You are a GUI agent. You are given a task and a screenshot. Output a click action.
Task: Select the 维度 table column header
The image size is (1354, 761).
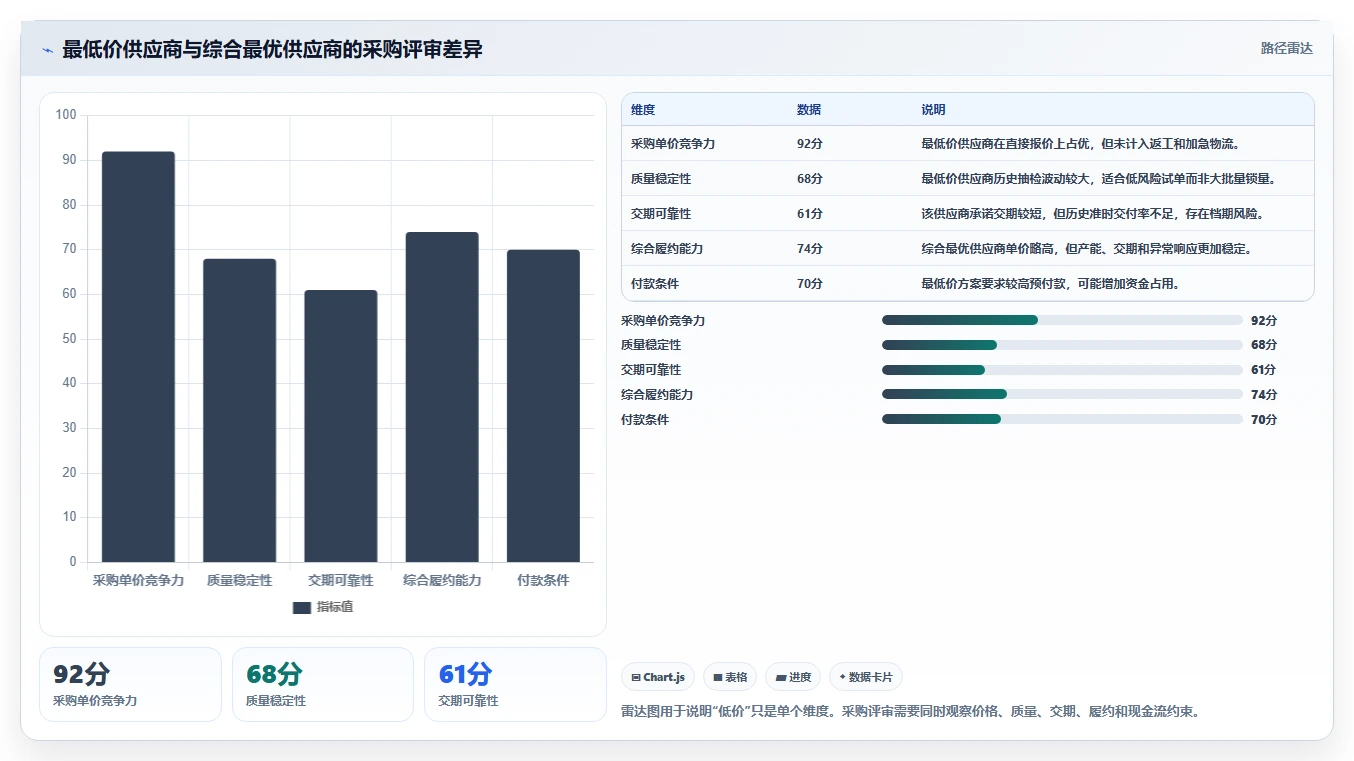643,110
